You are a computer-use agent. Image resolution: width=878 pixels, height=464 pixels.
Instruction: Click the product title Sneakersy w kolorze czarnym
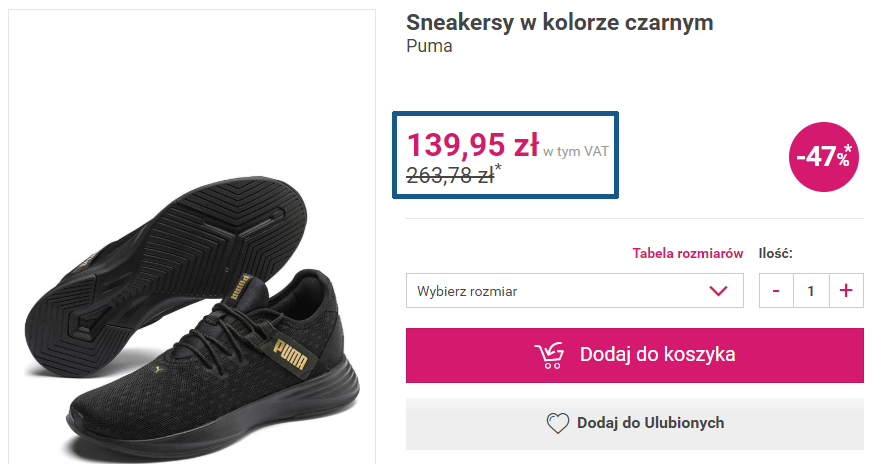coord(559,23)
